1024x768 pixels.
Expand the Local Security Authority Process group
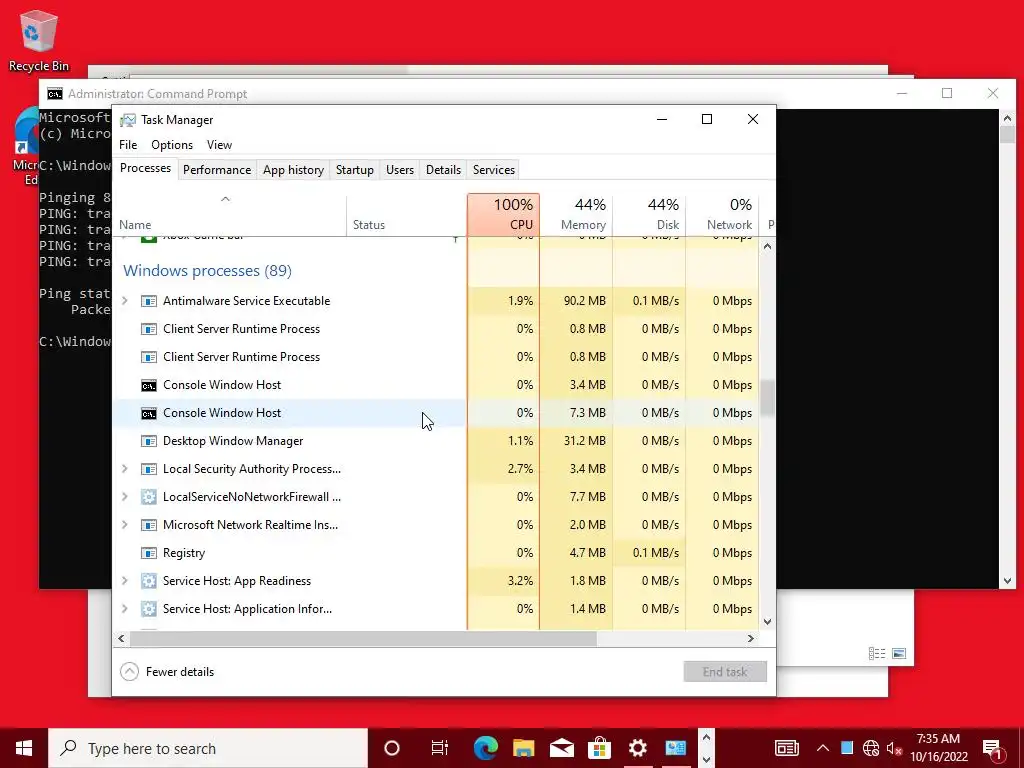(125, 469)
